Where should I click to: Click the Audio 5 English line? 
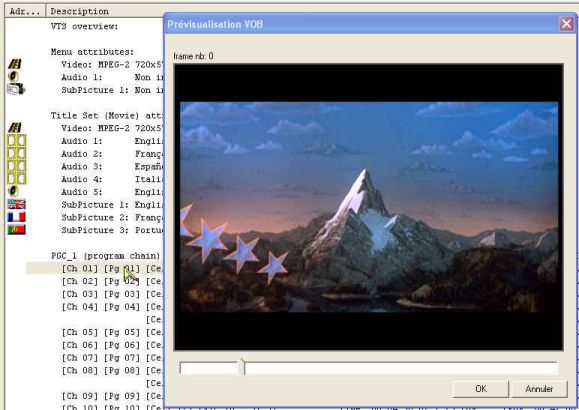[112, 192]
